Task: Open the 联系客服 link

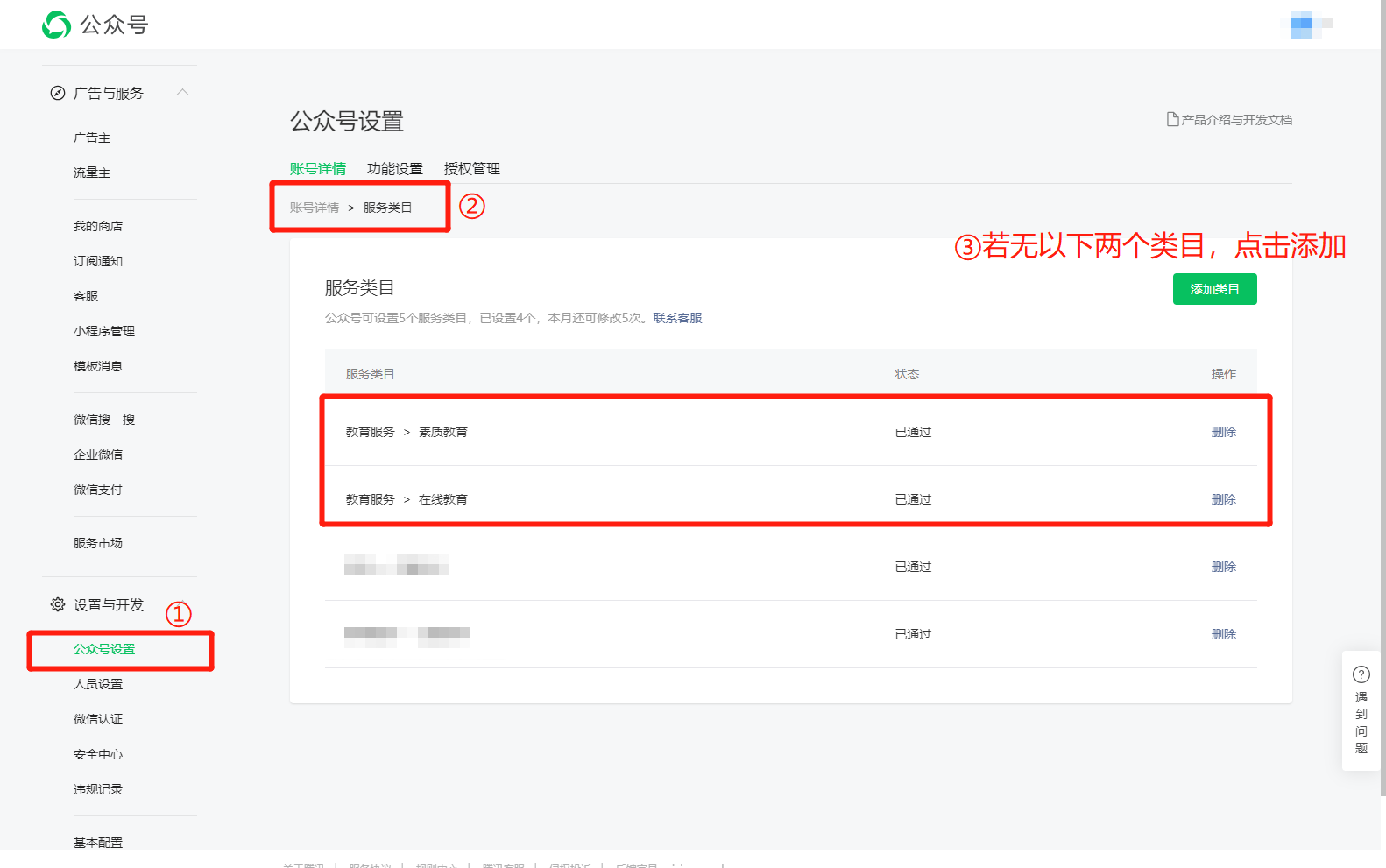Action: click(x=677, y=318)
